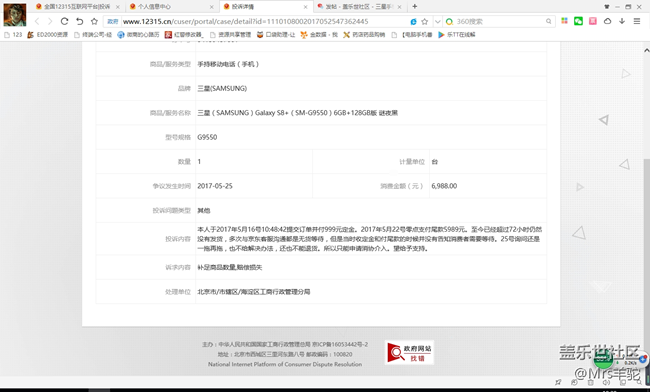
Task: Go back with the back arrow
Action: [x=37, y=21]
